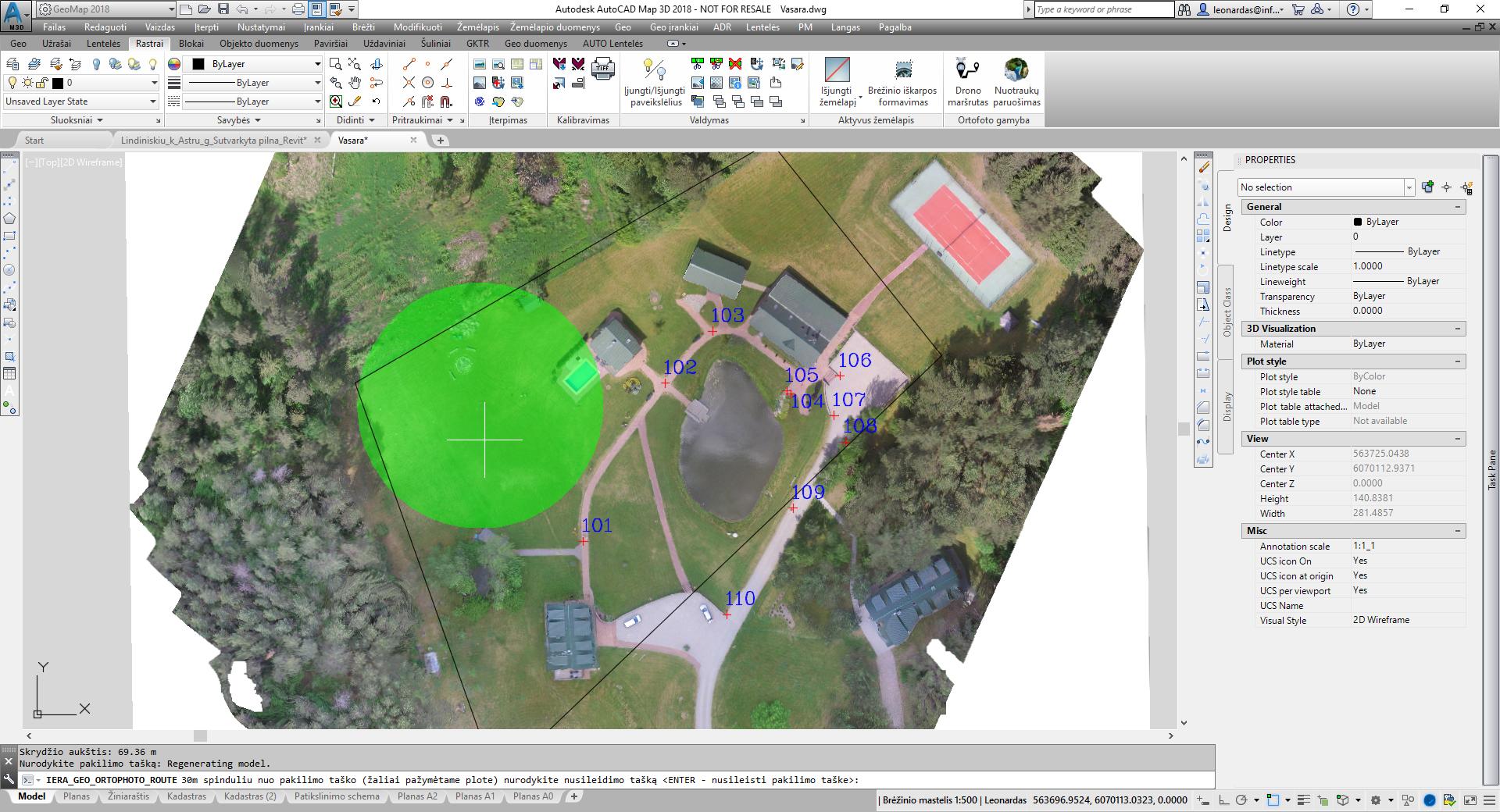The height and width of the screenshot is (812, 1500).
Task: Click the Print icon in quick access toolbar
Action: point(298,9)
